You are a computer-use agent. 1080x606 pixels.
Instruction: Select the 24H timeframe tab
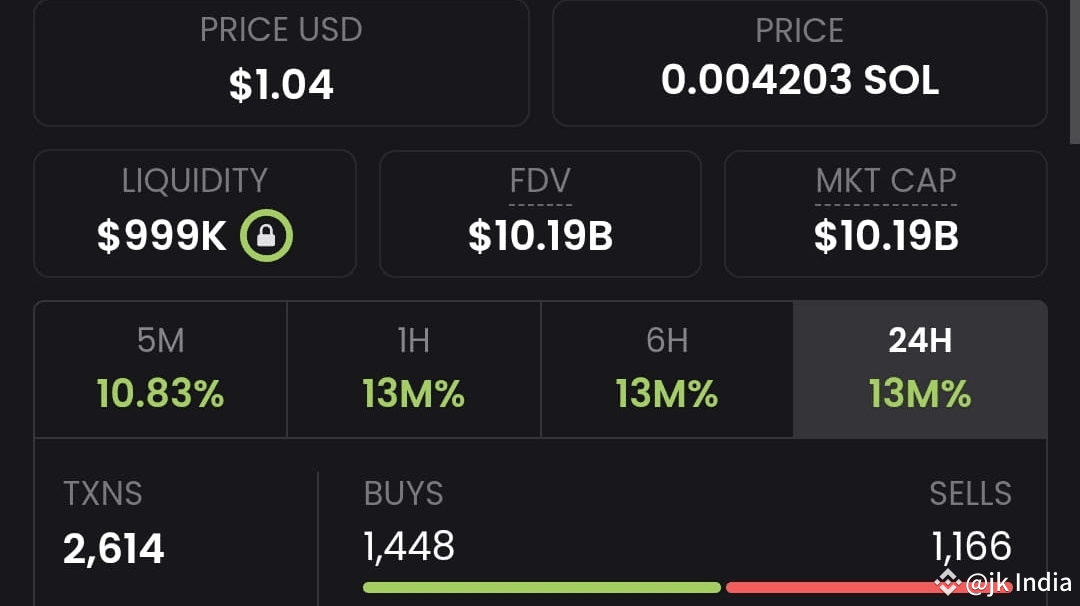coord(920,370)
